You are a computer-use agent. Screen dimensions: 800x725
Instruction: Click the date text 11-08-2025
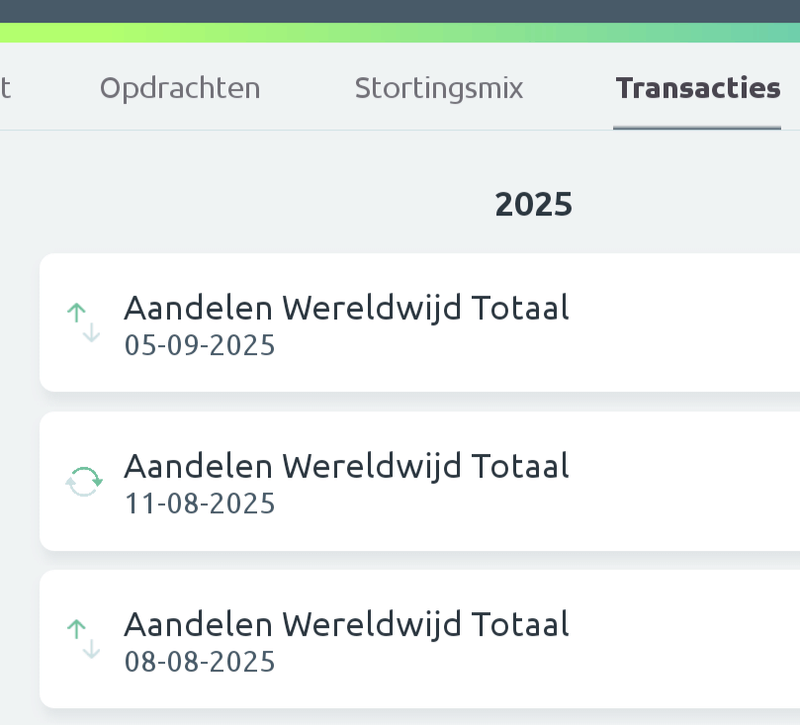coord(200,504)
